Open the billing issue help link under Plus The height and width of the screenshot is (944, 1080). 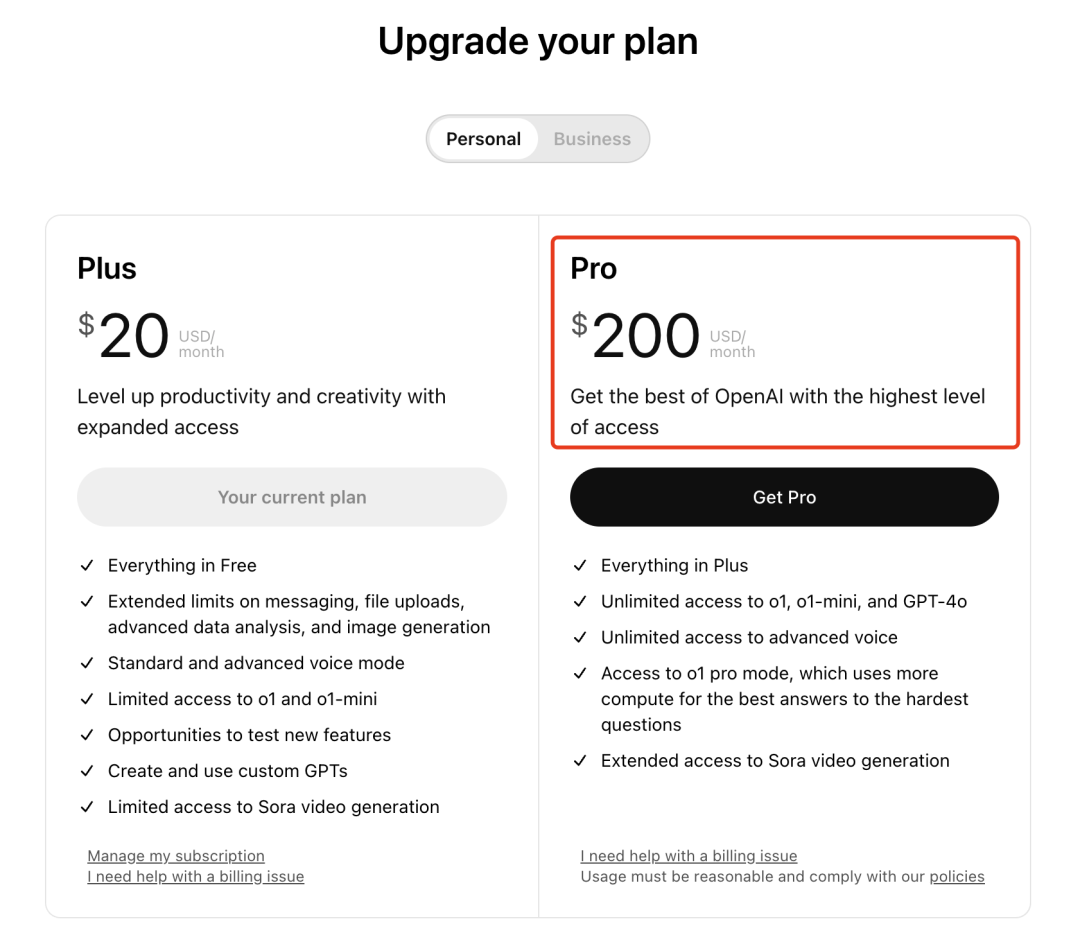[196, 877]
